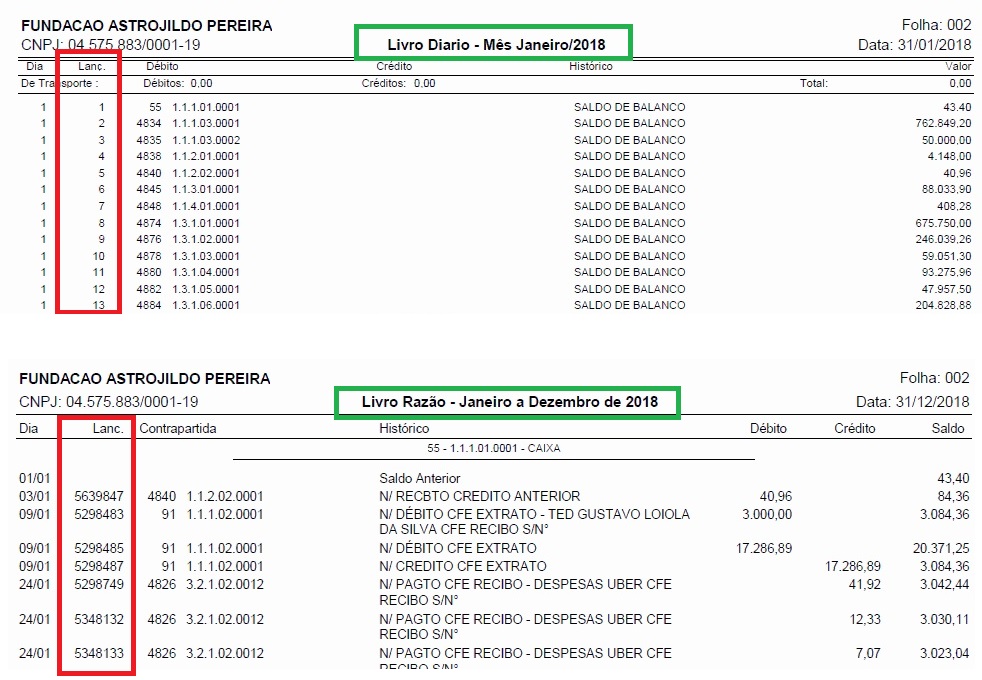
Task: Select the balance 3.030,11
Action: point(944,620)
